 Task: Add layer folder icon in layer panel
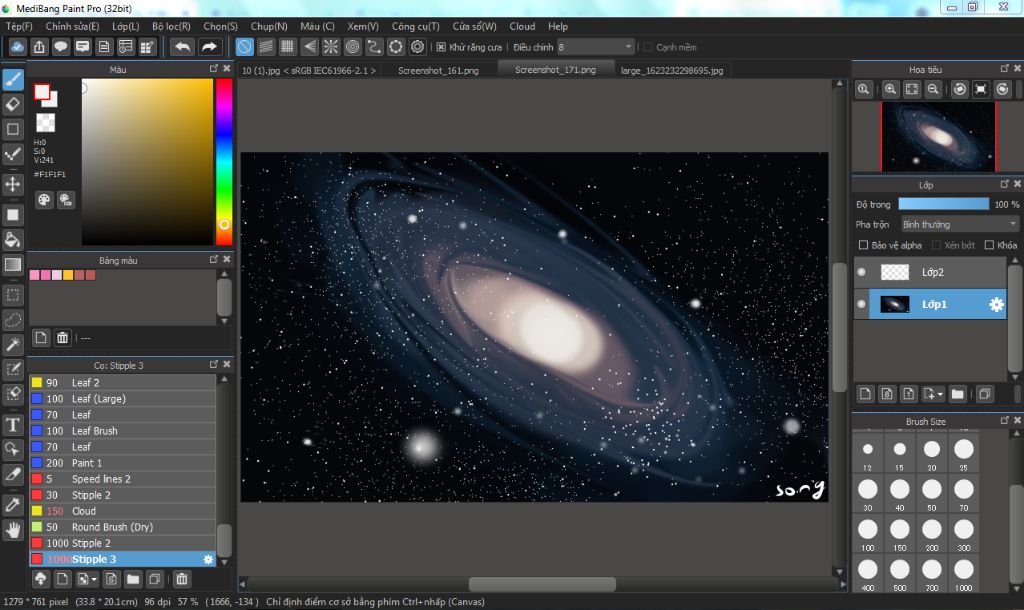(x=957, y=394)
